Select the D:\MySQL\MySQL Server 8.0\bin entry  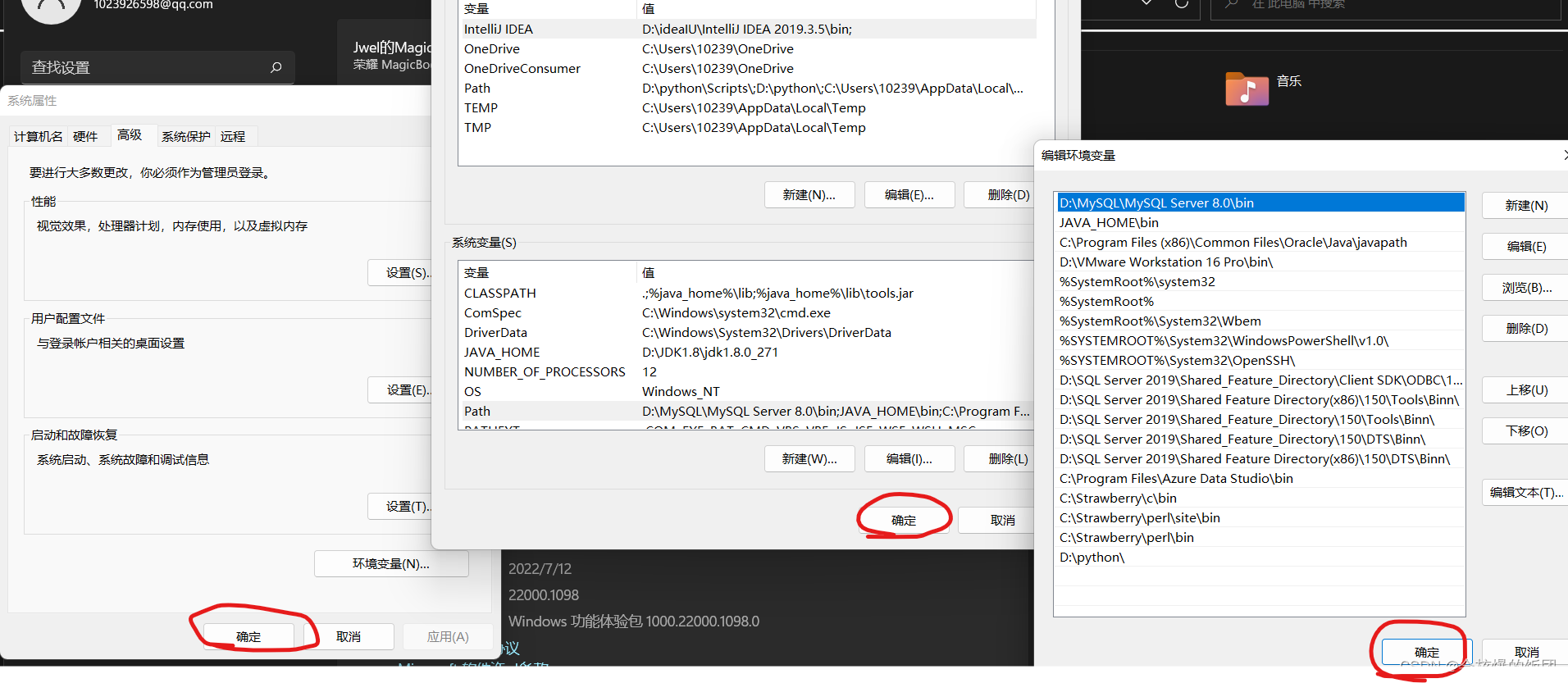[x=1260, y=203]
